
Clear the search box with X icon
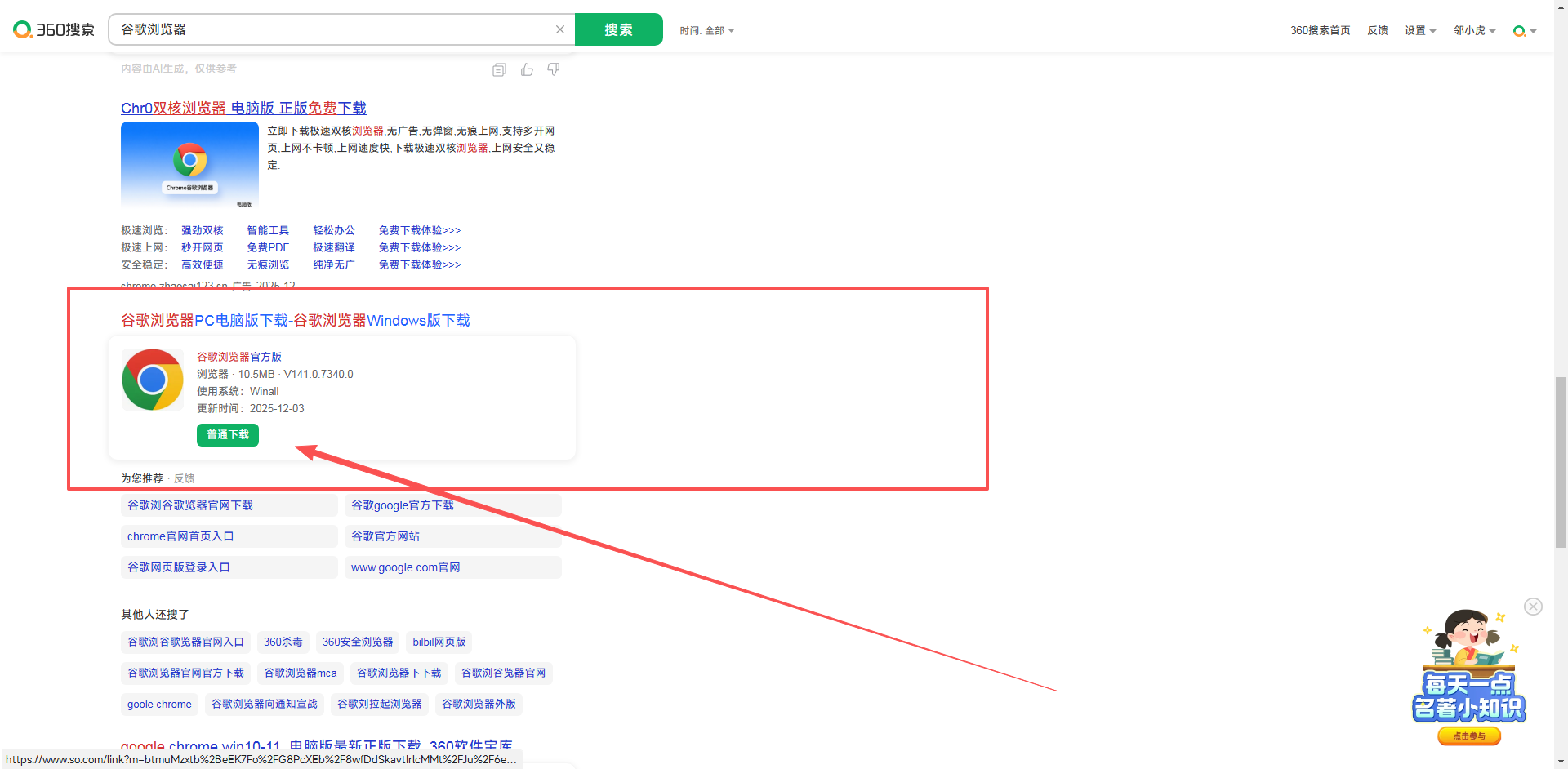(x=560, y=29)
